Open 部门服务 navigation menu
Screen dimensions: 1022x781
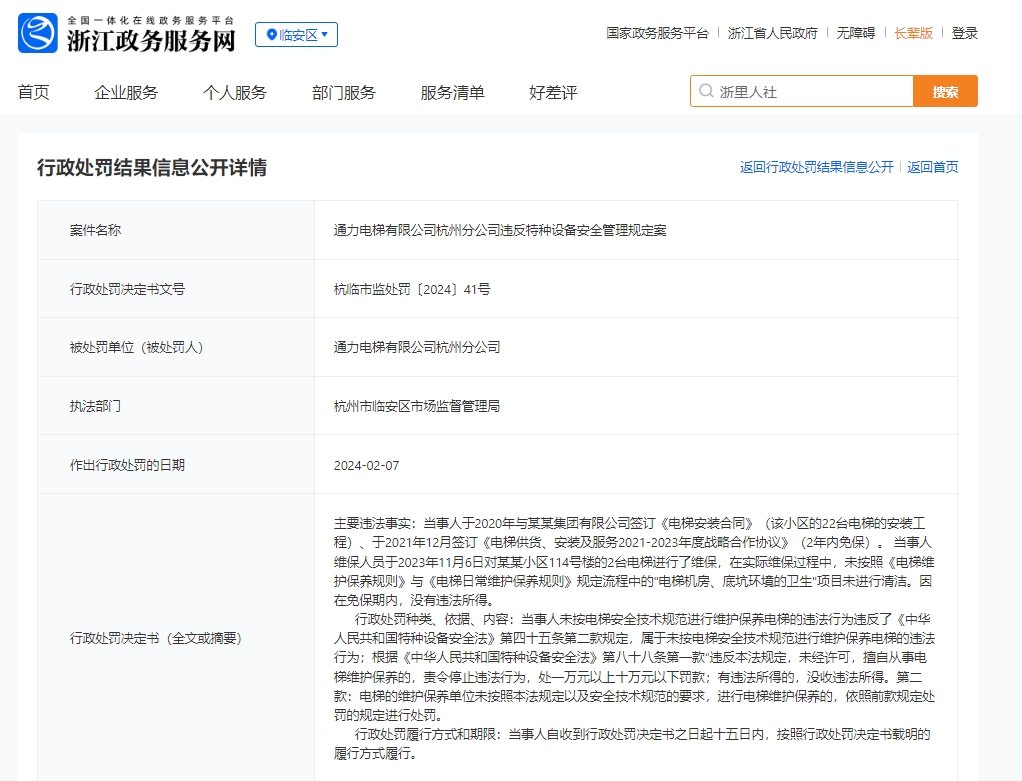click(344, 93)
